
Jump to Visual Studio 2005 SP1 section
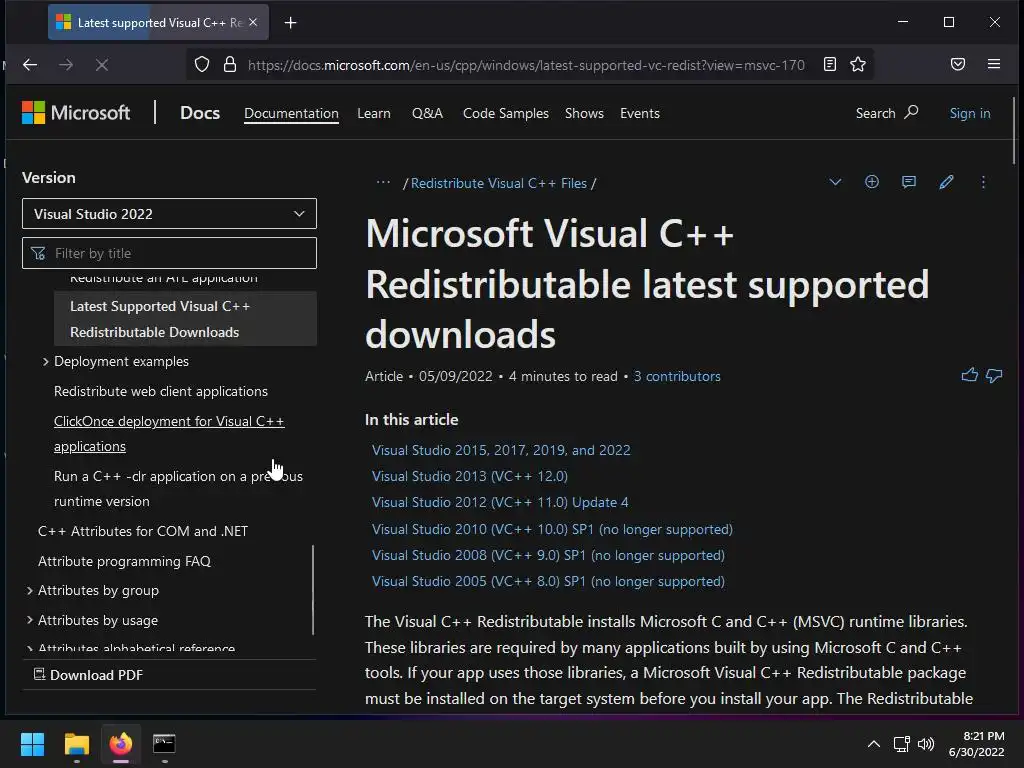pos(548,581)
